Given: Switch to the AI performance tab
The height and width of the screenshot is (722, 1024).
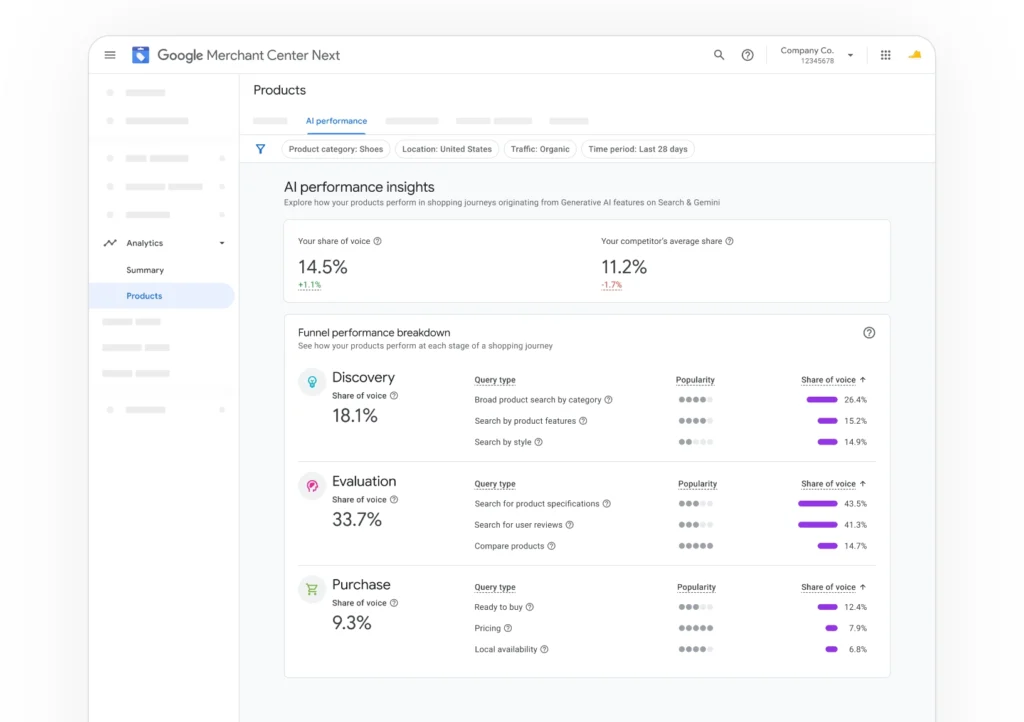Looking at the screenshot, I should 336,121.
